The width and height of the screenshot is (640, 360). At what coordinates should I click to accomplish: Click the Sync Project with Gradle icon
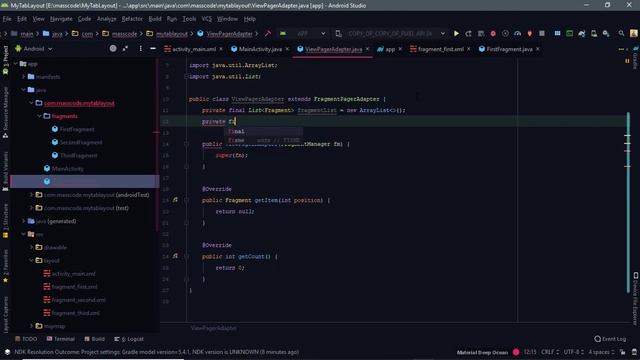pos(582,33)
